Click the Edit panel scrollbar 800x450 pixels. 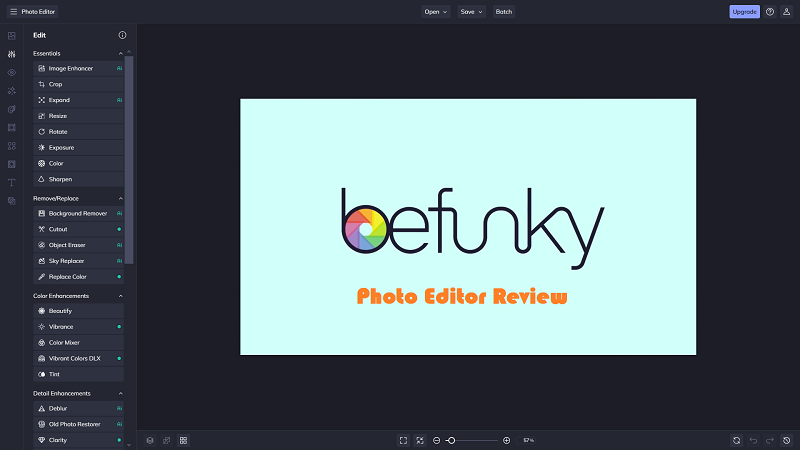(x=129, y=160)
